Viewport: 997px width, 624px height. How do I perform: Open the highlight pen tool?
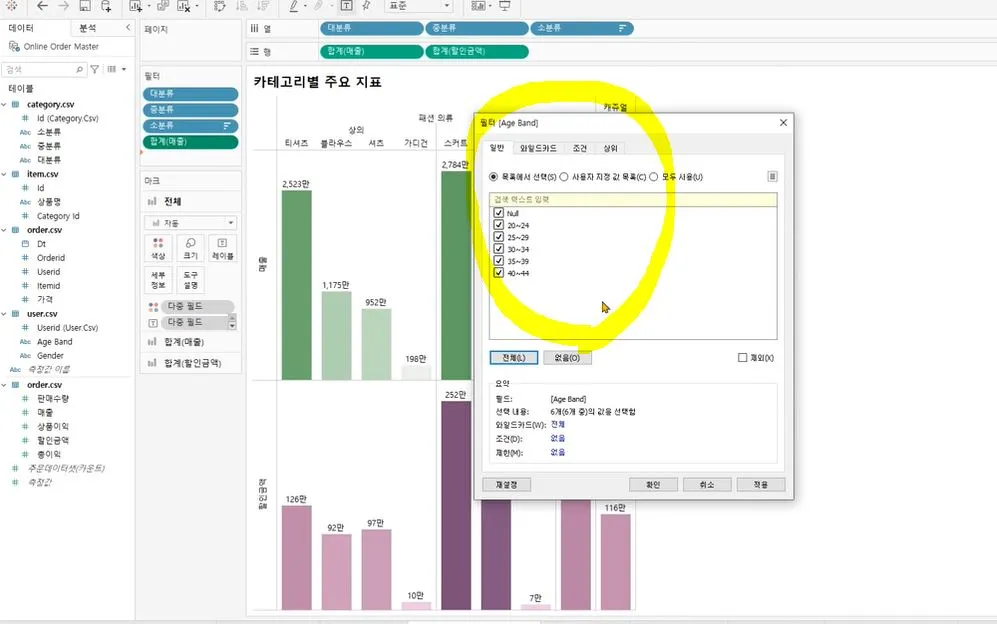[293, 6]
